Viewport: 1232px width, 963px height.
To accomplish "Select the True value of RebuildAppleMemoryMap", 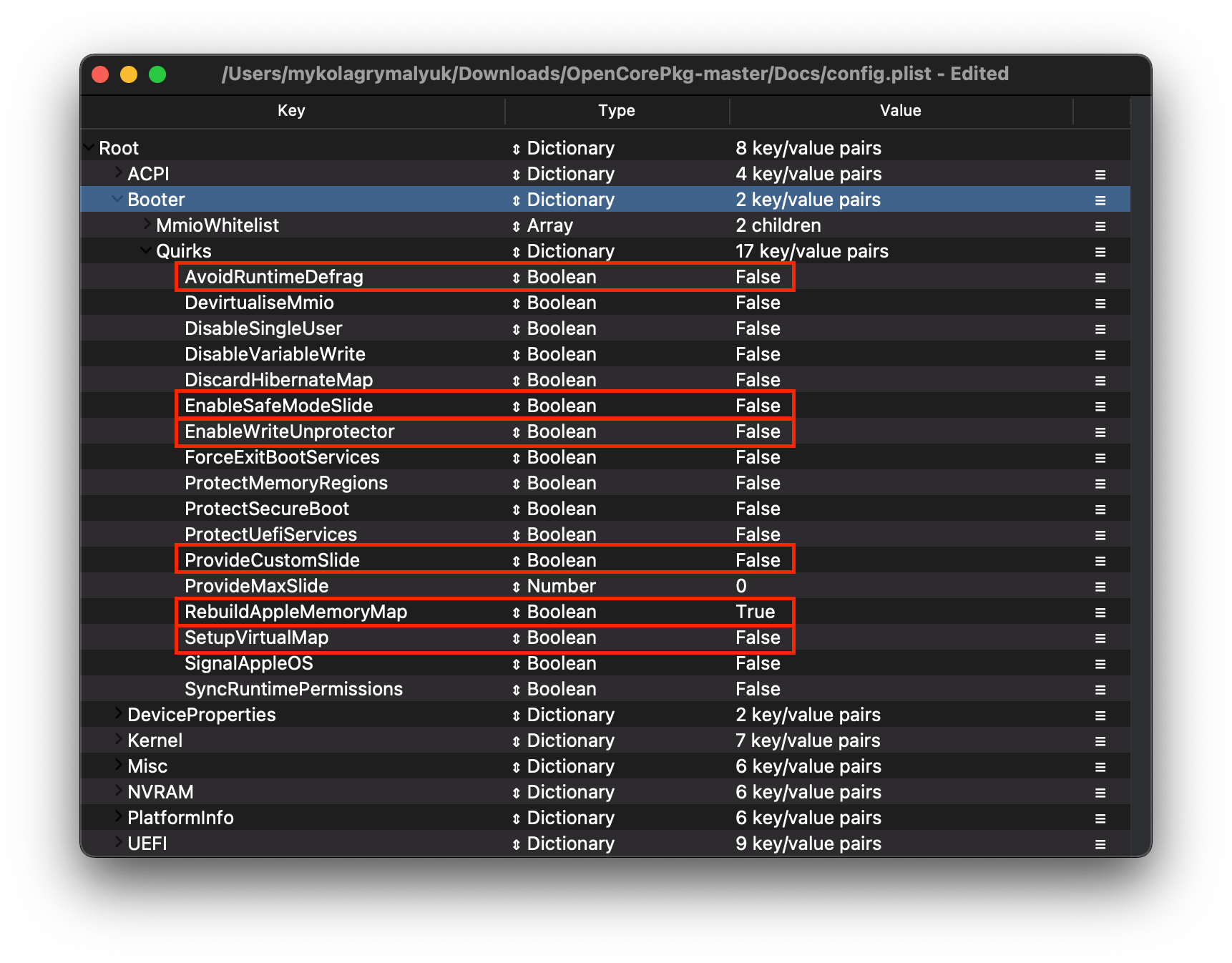I will pos(756,612).
